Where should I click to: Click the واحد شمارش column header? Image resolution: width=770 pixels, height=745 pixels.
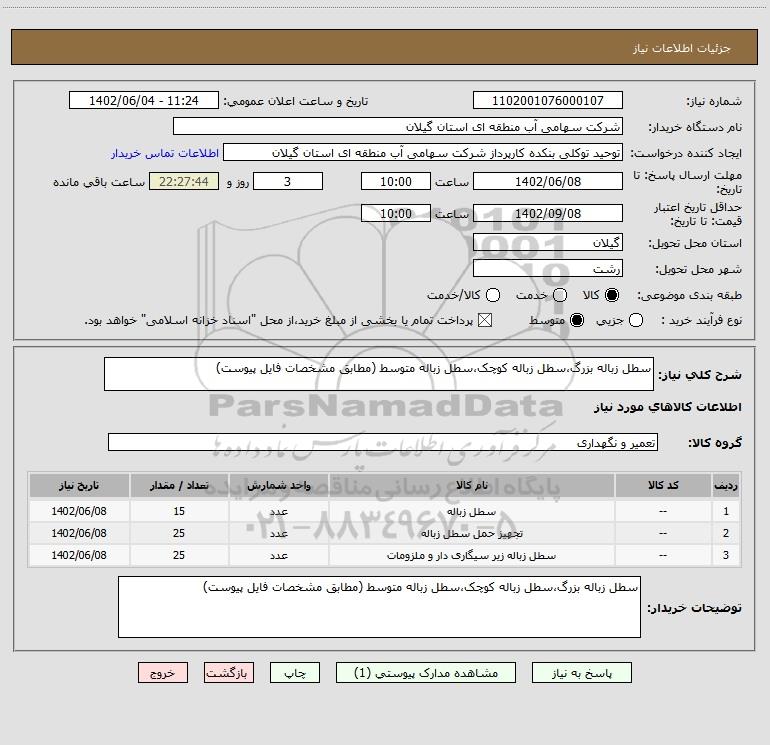pos(278,486)
